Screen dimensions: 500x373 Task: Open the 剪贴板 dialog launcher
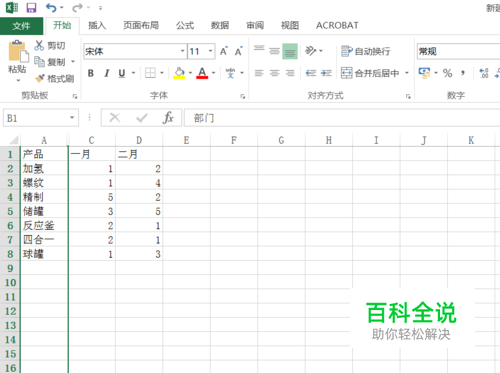click(x=75, y=96)
